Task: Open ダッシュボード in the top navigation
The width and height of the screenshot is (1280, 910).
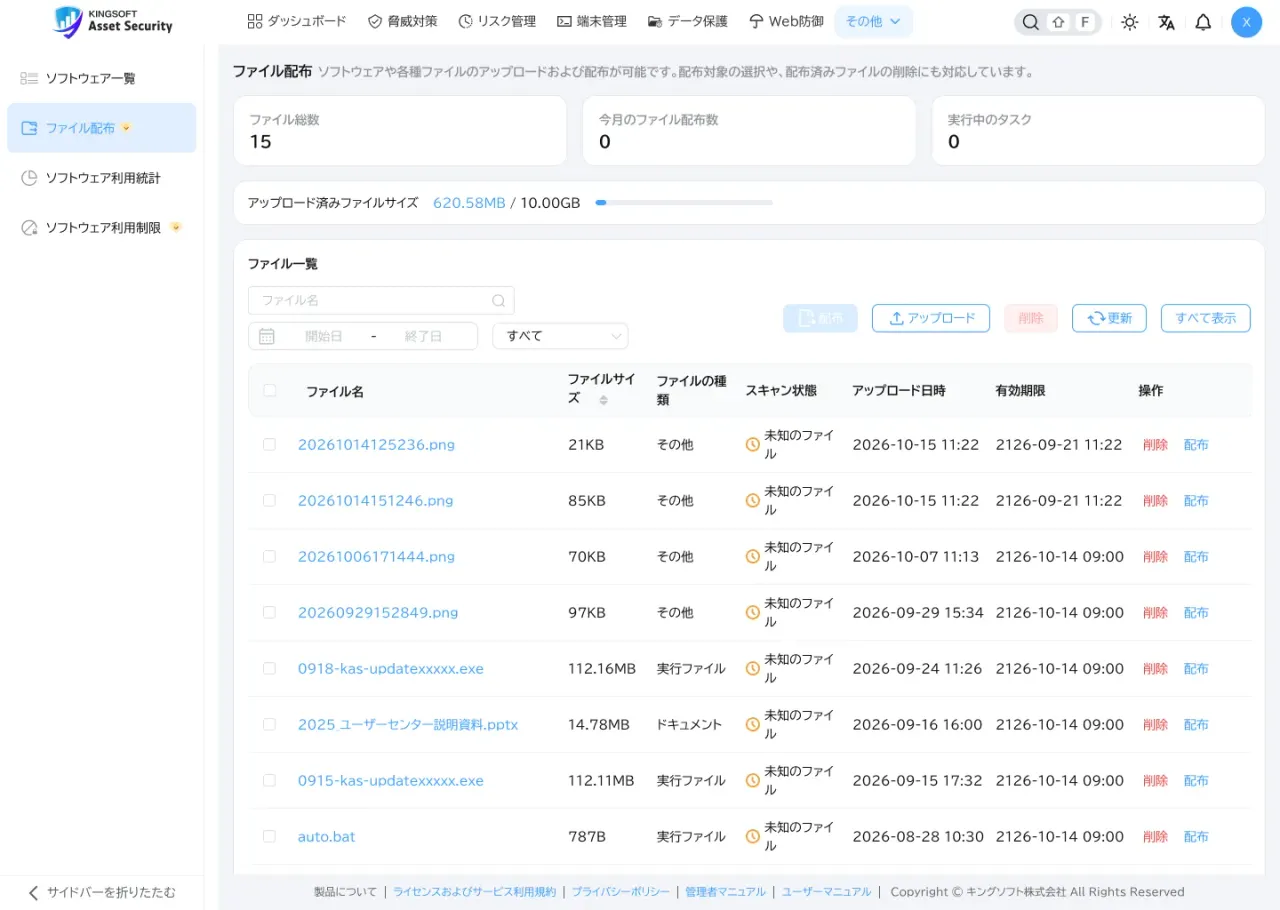Action: [297, 21]
